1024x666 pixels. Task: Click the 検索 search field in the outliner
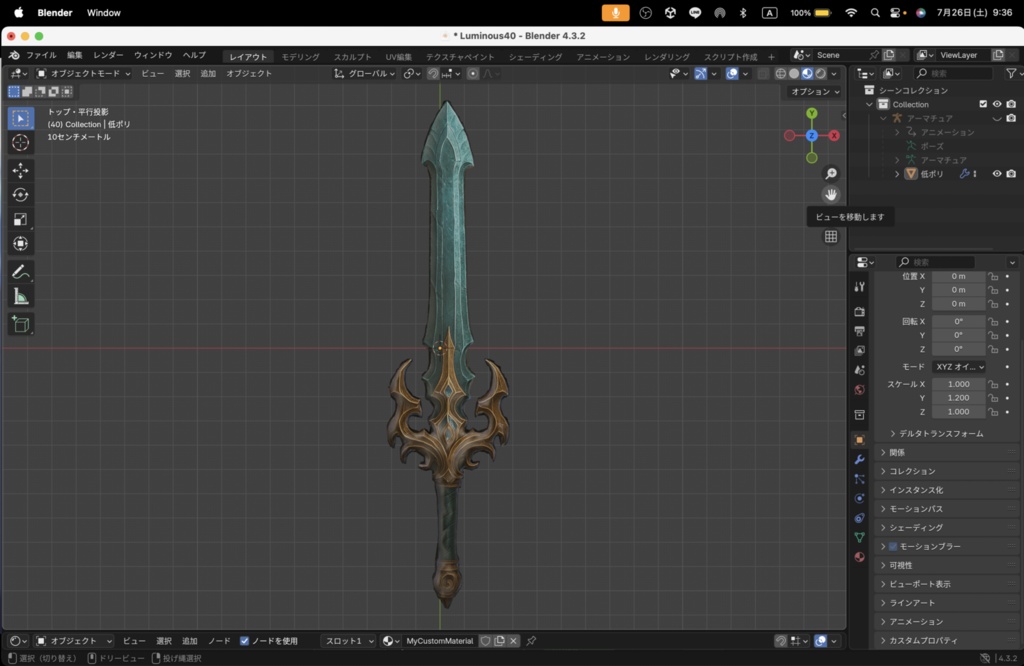955,72
